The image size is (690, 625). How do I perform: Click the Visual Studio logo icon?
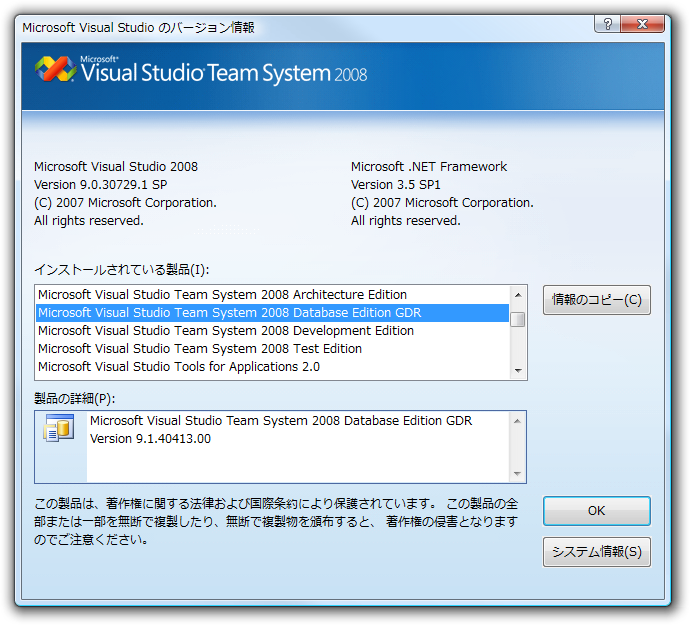point(55,69)
